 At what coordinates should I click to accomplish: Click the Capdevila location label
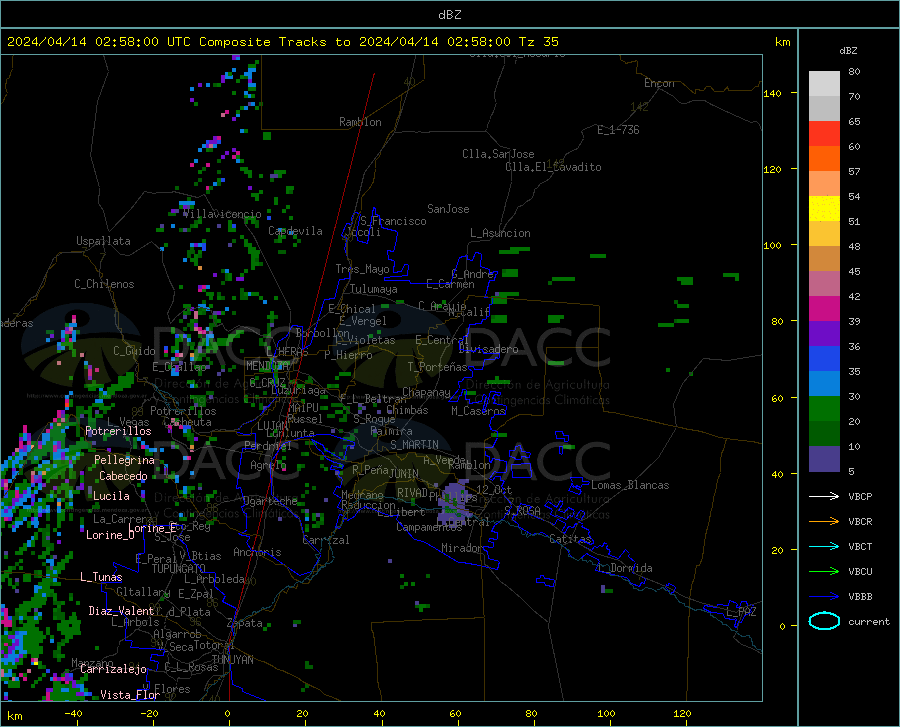295,231
